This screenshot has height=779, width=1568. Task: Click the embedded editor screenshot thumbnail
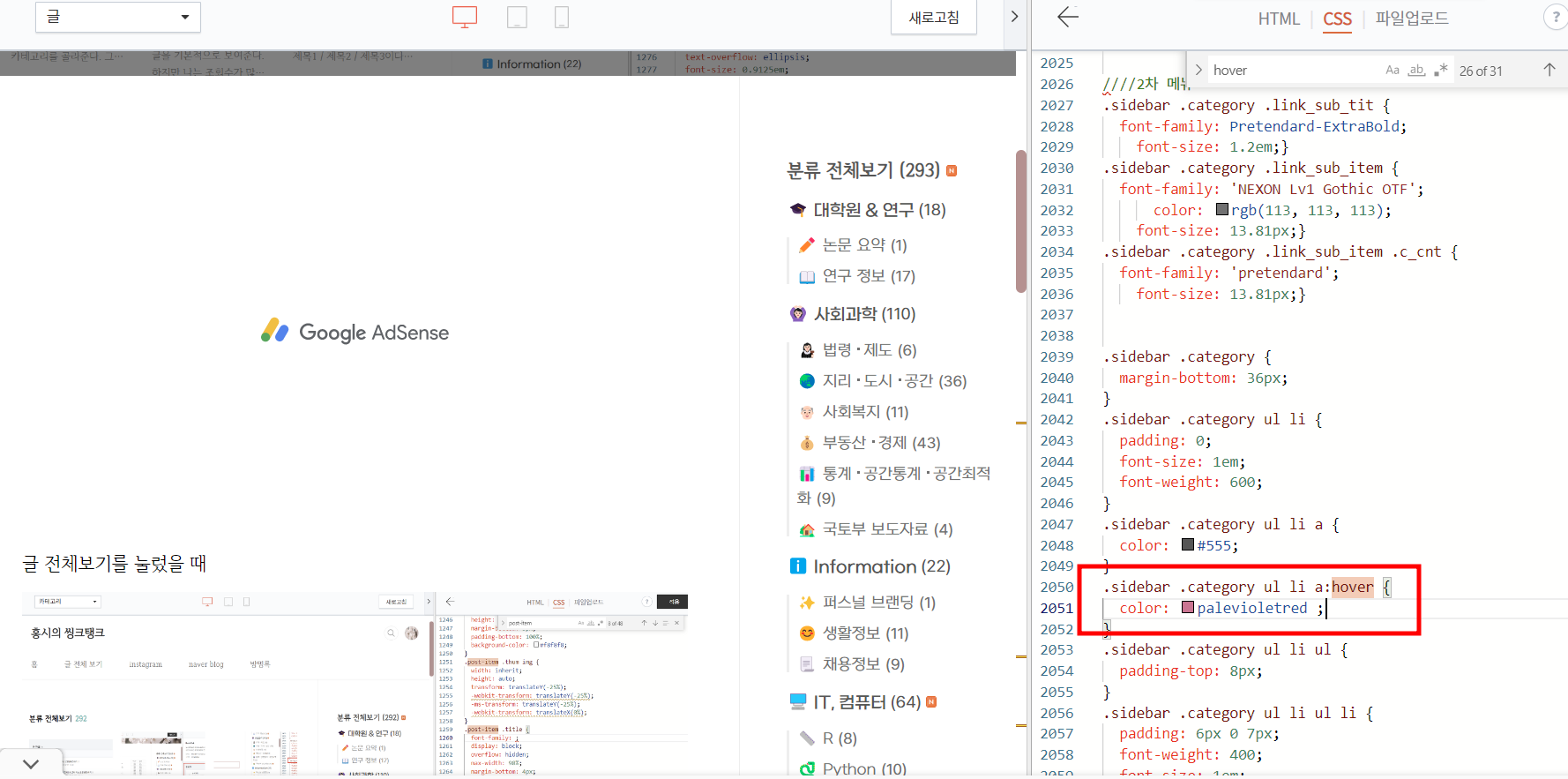coord(355,684)
